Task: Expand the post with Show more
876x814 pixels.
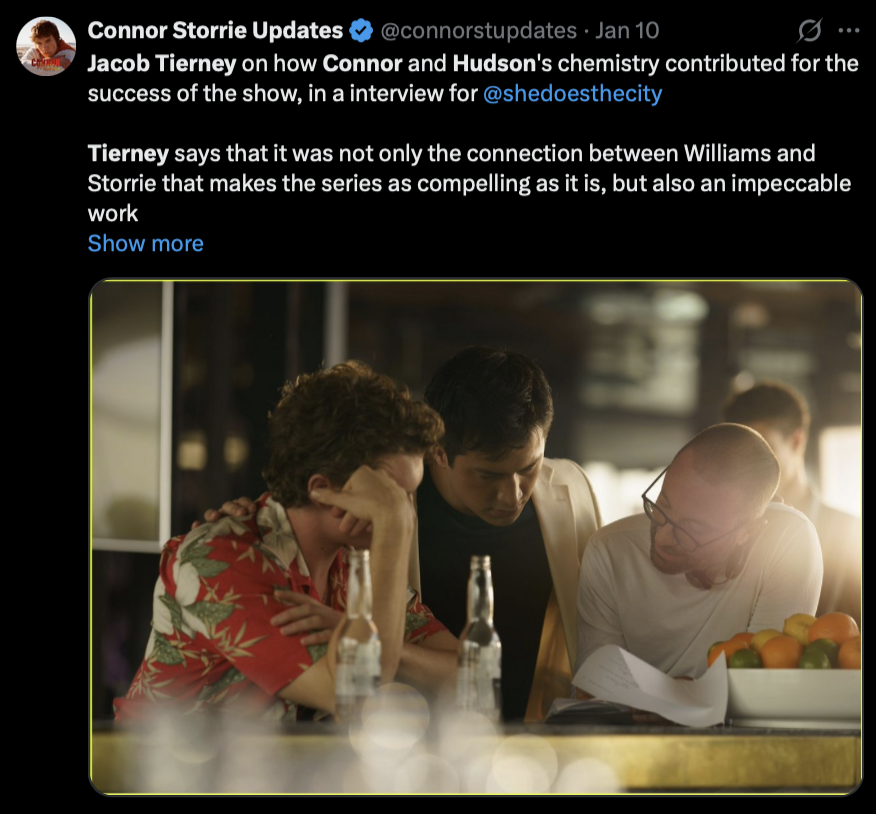Action: click(146, 244)
